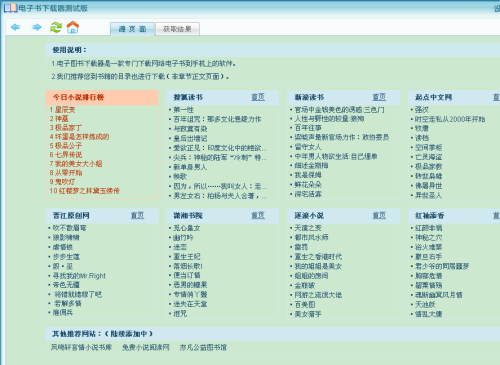Open ranking entry 10 红楼梦之林黛玉续传

(x=84, y=191)
